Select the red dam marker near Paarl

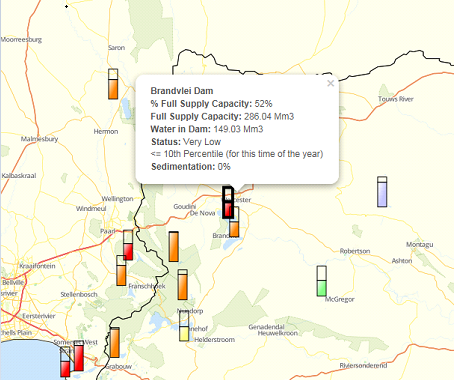pos(128,245)
